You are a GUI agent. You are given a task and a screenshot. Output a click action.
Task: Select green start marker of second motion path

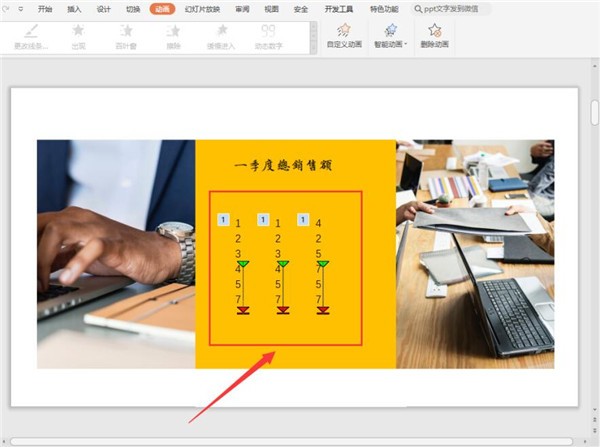point(283,264)
